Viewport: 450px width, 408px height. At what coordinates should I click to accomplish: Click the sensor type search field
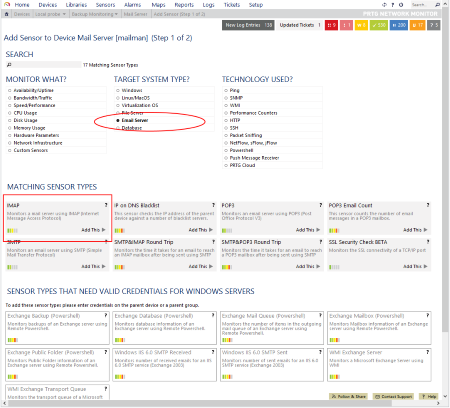[x=44, y=65]
